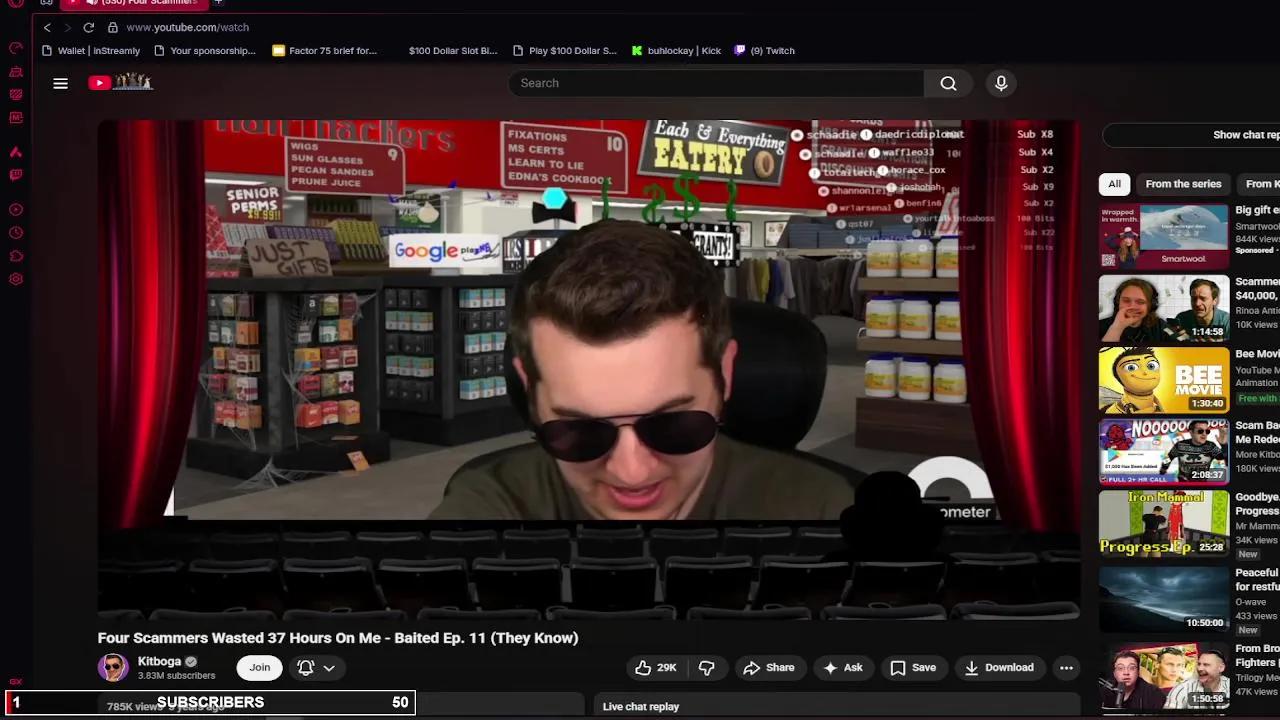Open the 10:50:00 peaceful video thumbnail
The image size is (1280, 720).
pos(1164,598)
